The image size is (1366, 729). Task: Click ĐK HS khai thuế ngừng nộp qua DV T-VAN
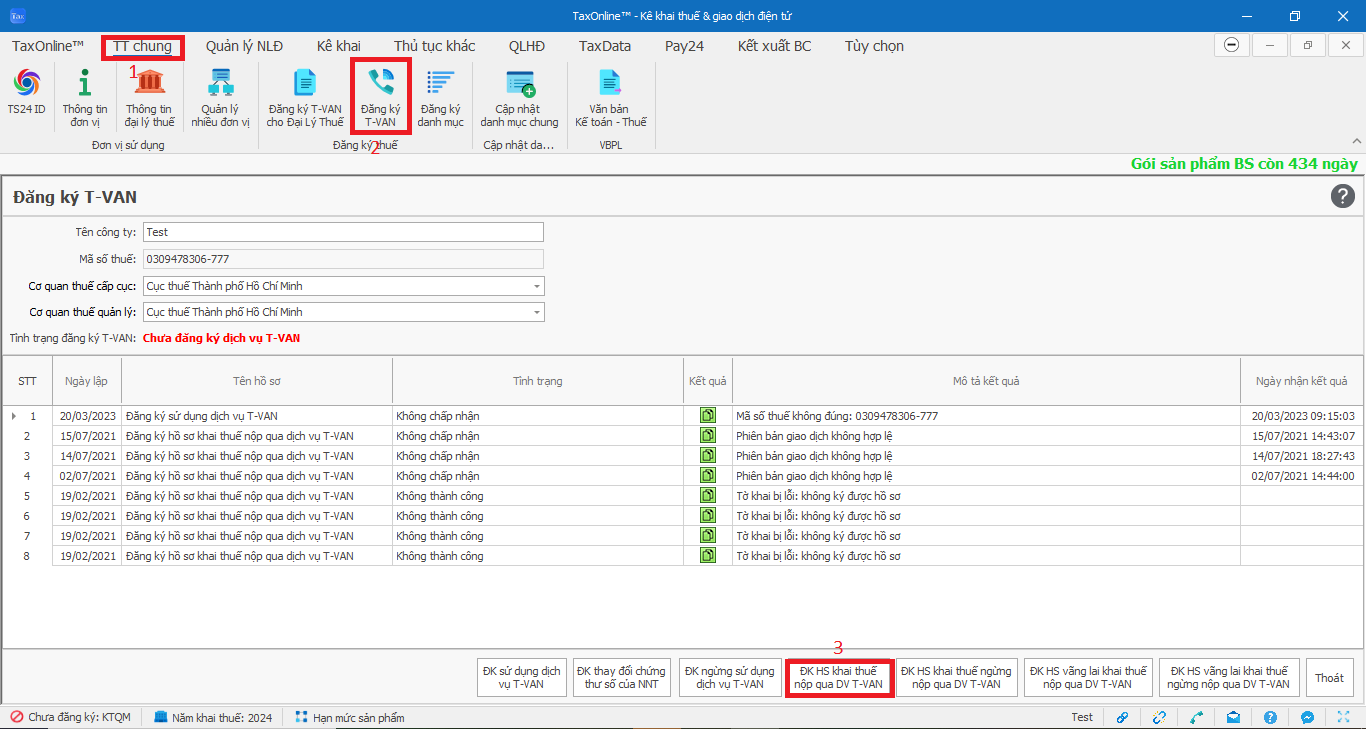[x=957, y=677]
